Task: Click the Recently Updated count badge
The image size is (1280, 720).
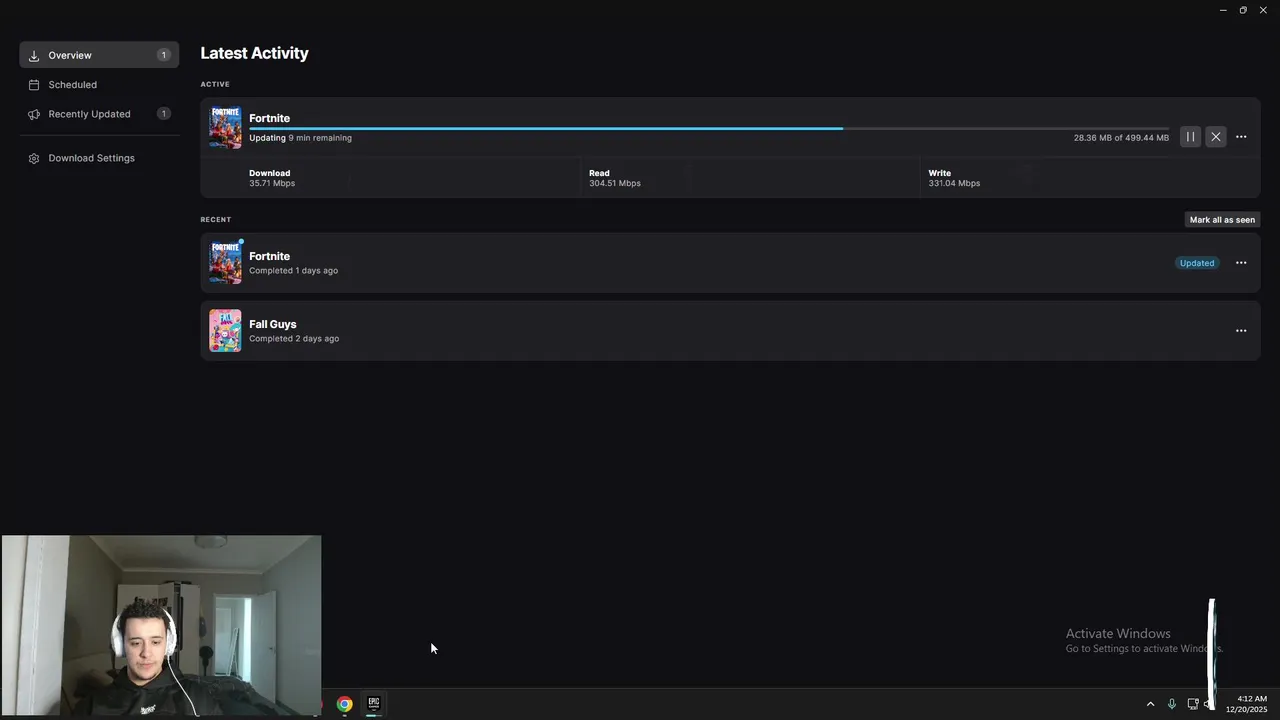Action: (x=163, y=114)
